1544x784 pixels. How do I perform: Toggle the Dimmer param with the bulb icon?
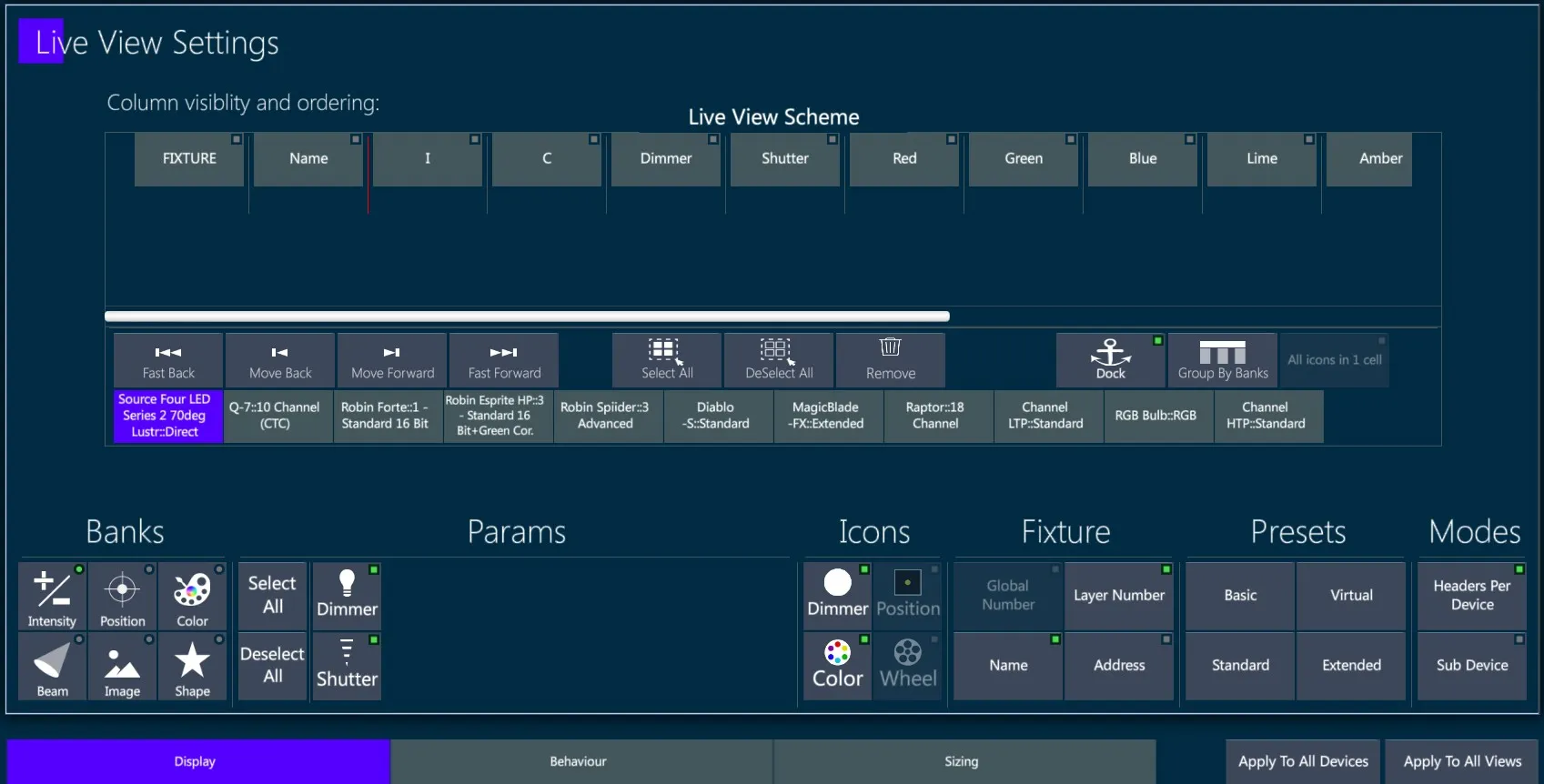[x=347, y=596]
